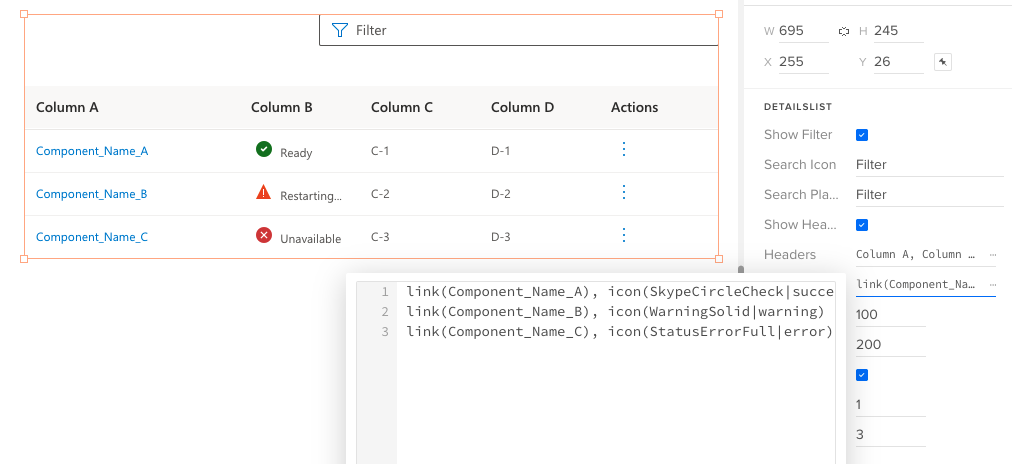Click the Search Icon field showing Filter
The width and height of the screenshot is (1012, 464).
point(928,165)
